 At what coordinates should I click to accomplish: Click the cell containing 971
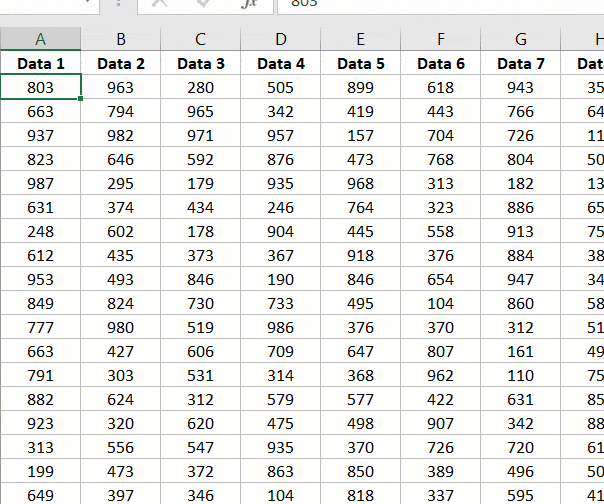[x=200, y=135]
